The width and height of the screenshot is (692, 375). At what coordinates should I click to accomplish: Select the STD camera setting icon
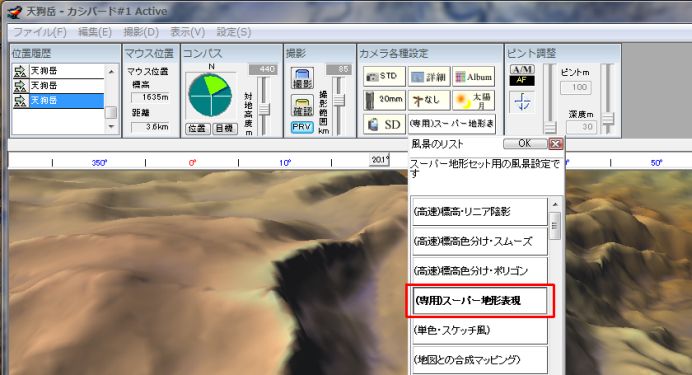384,76
